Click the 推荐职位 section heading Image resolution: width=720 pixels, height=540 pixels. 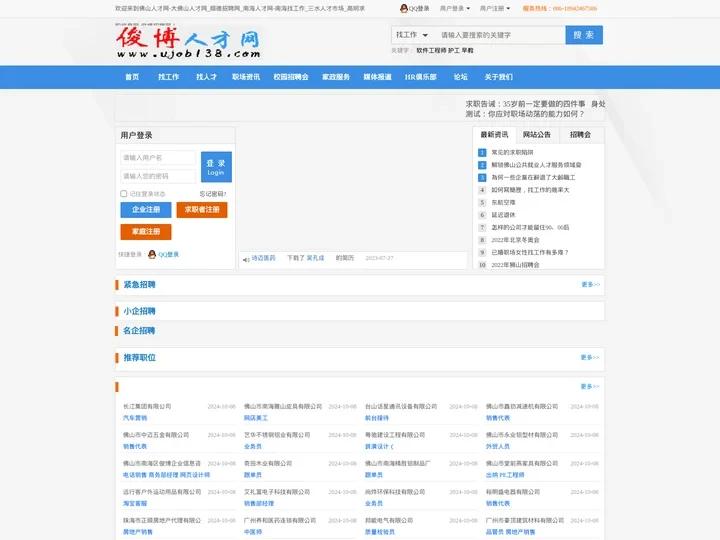pos(140,357)
